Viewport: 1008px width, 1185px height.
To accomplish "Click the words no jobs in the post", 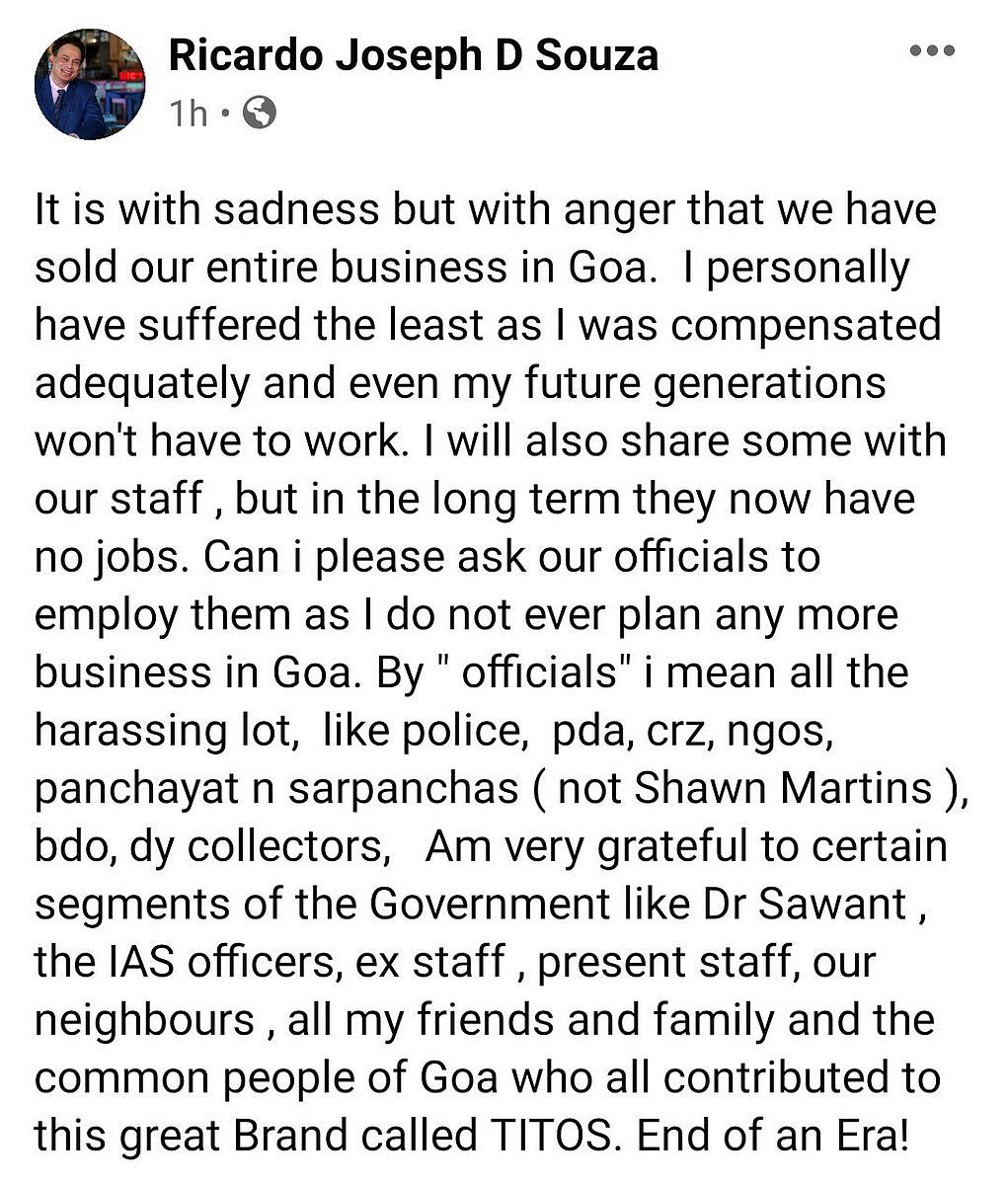I will (x=108, y=557).
